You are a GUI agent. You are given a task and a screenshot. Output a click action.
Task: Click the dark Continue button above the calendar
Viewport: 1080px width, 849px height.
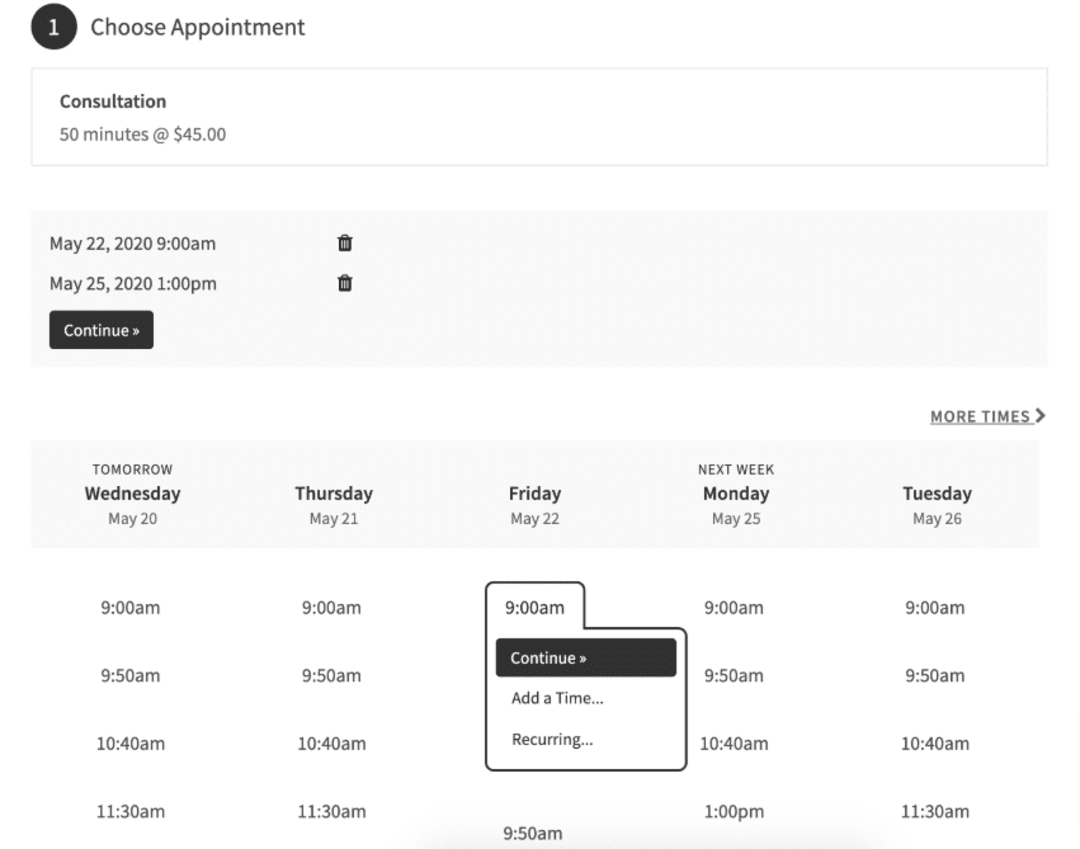click(x=101, y=329)
